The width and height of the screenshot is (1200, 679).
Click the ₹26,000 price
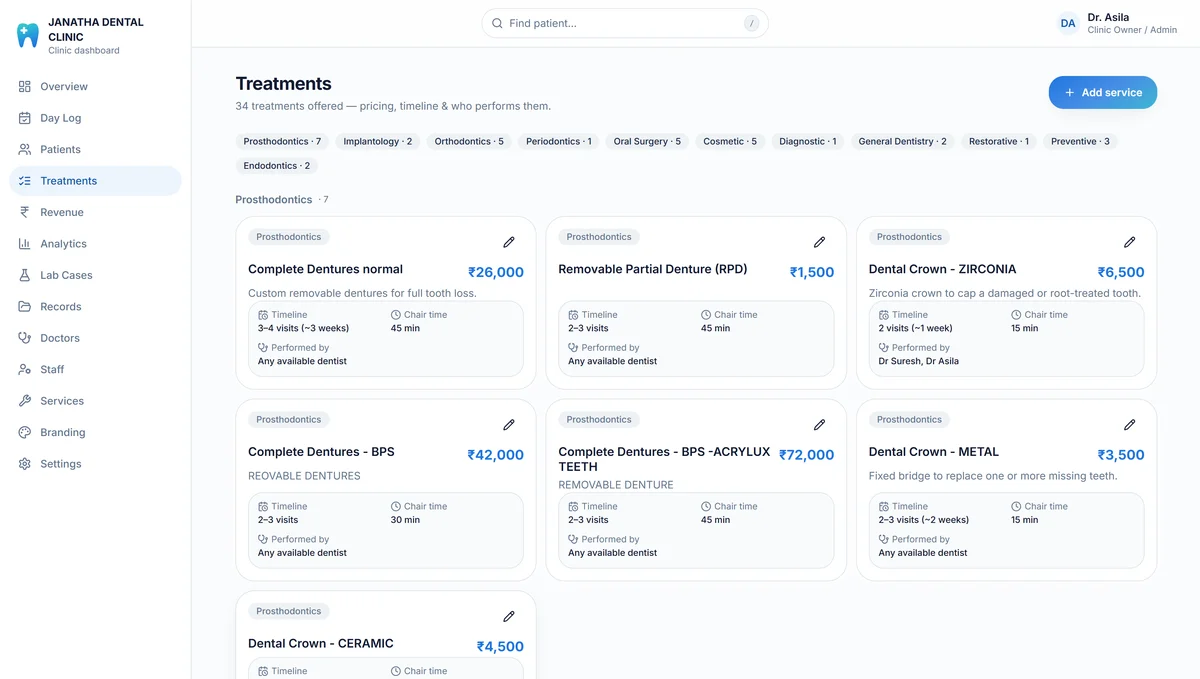496,272
